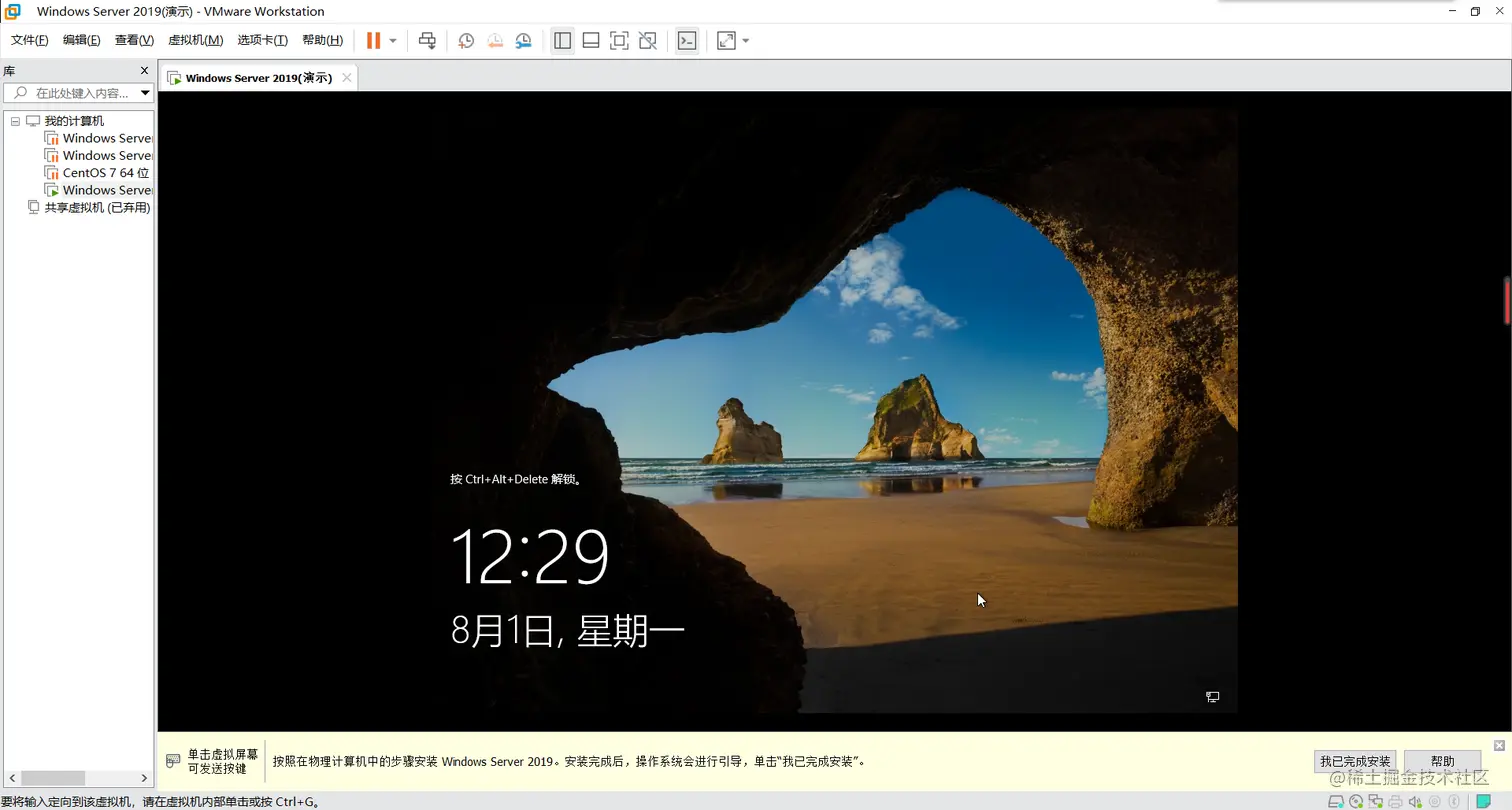Image resolution: width=1512 pixels, height=810 pixels.
Task: Toggle the console view button
Action: [687, 40]
